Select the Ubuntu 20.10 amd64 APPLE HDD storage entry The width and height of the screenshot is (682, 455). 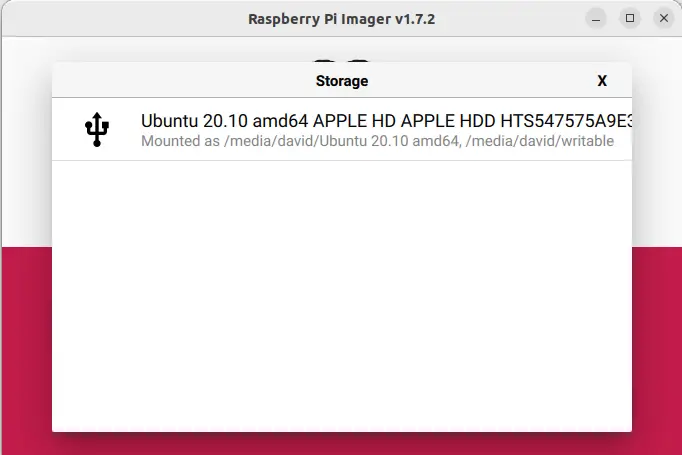tap(342, 129)
